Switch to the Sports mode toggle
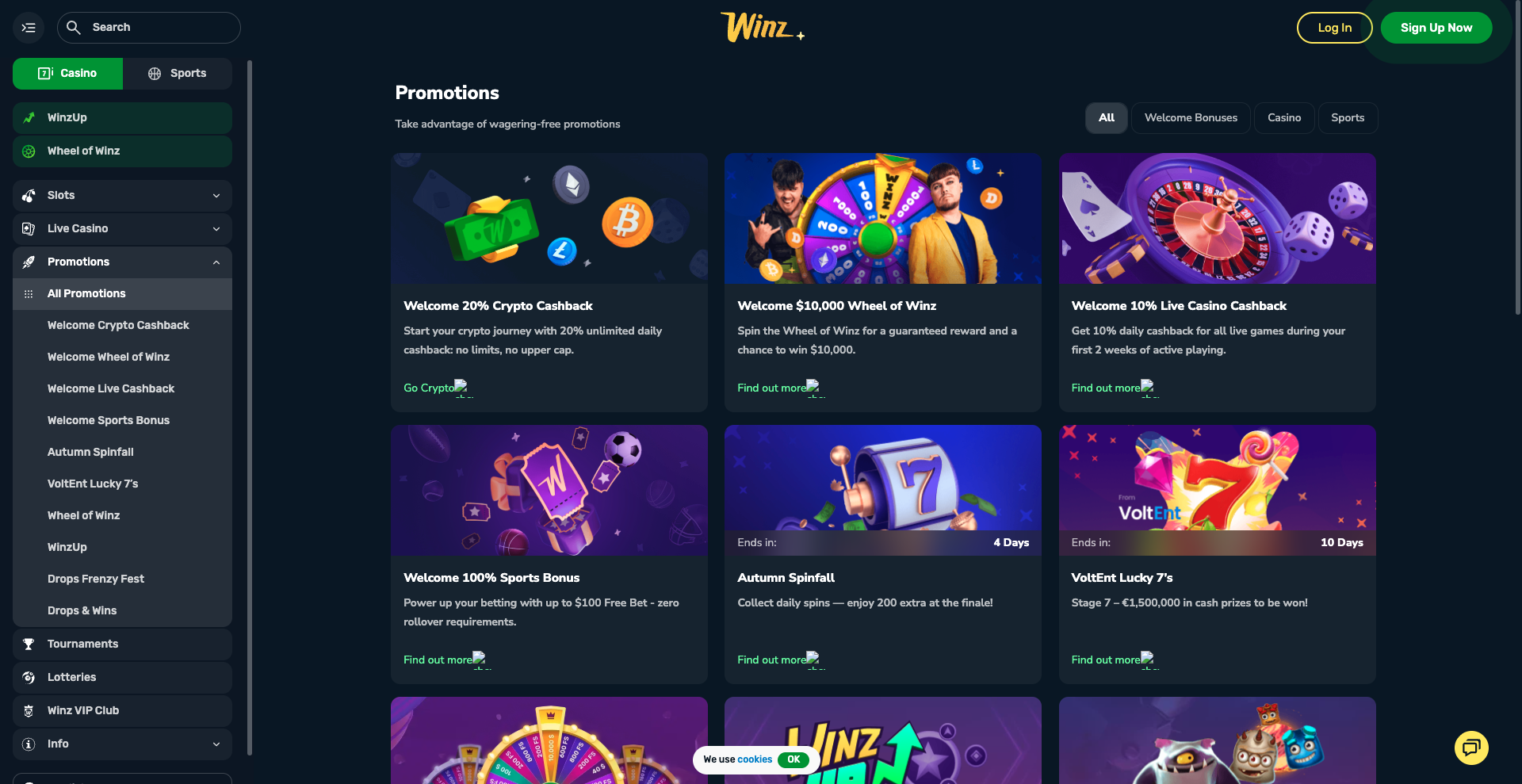1522x784 pixels. 178,74
